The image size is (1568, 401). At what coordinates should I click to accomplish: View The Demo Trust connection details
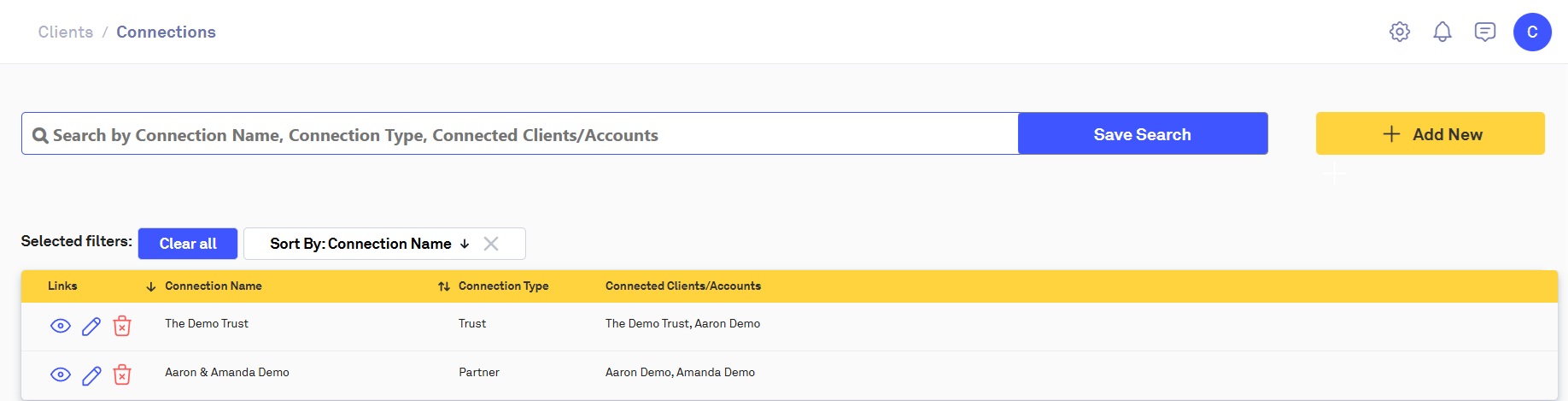tap(61, 326)
